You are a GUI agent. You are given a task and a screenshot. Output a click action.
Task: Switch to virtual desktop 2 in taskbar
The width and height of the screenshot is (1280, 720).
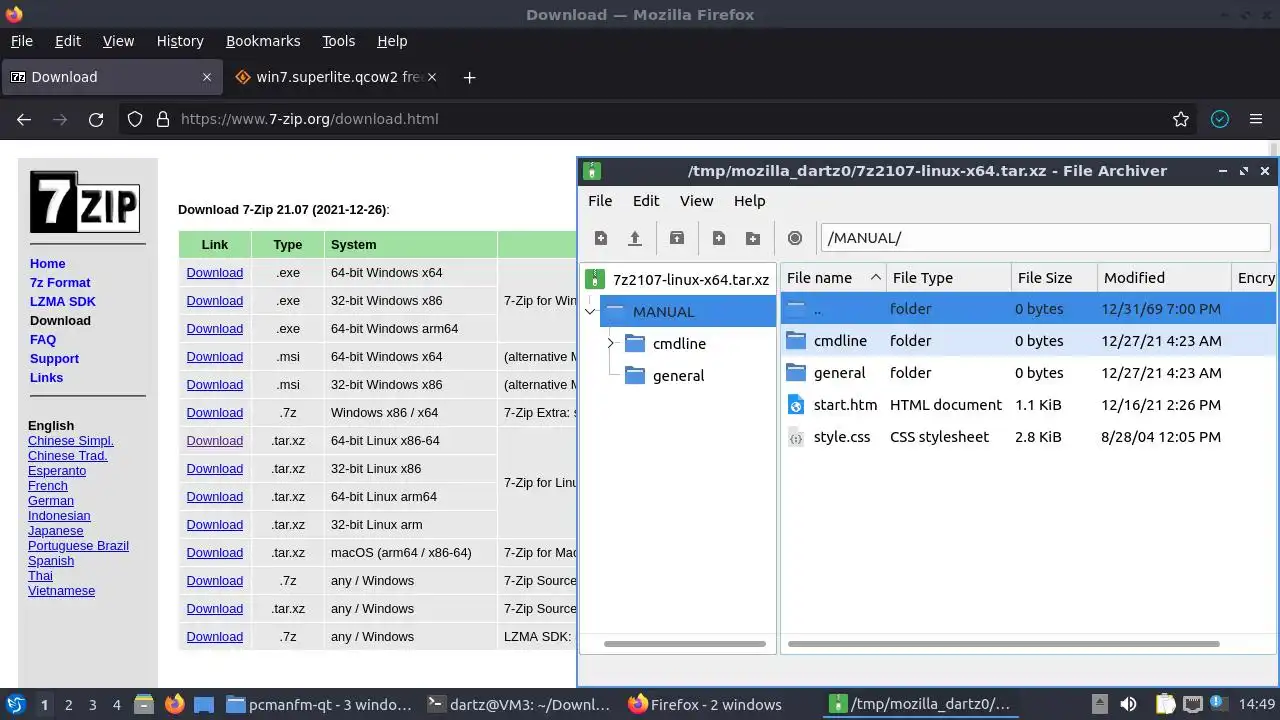pos(68,705)
